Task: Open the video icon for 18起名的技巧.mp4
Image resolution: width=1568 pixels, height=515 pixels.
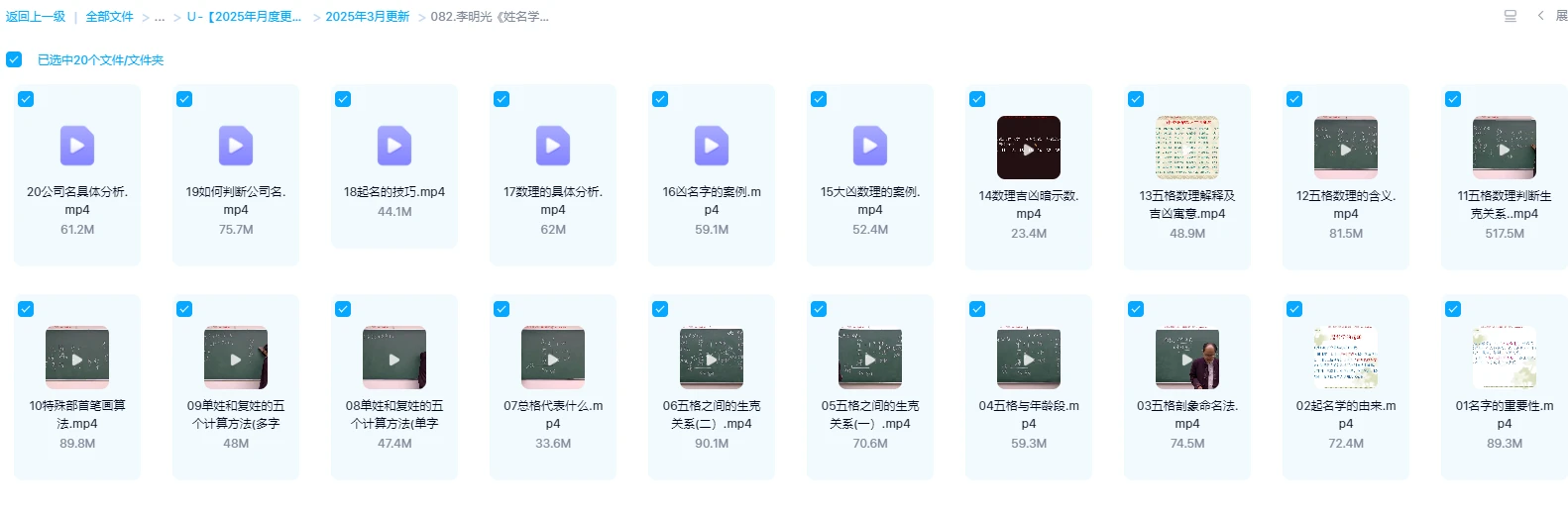Action: click(394, 146)
